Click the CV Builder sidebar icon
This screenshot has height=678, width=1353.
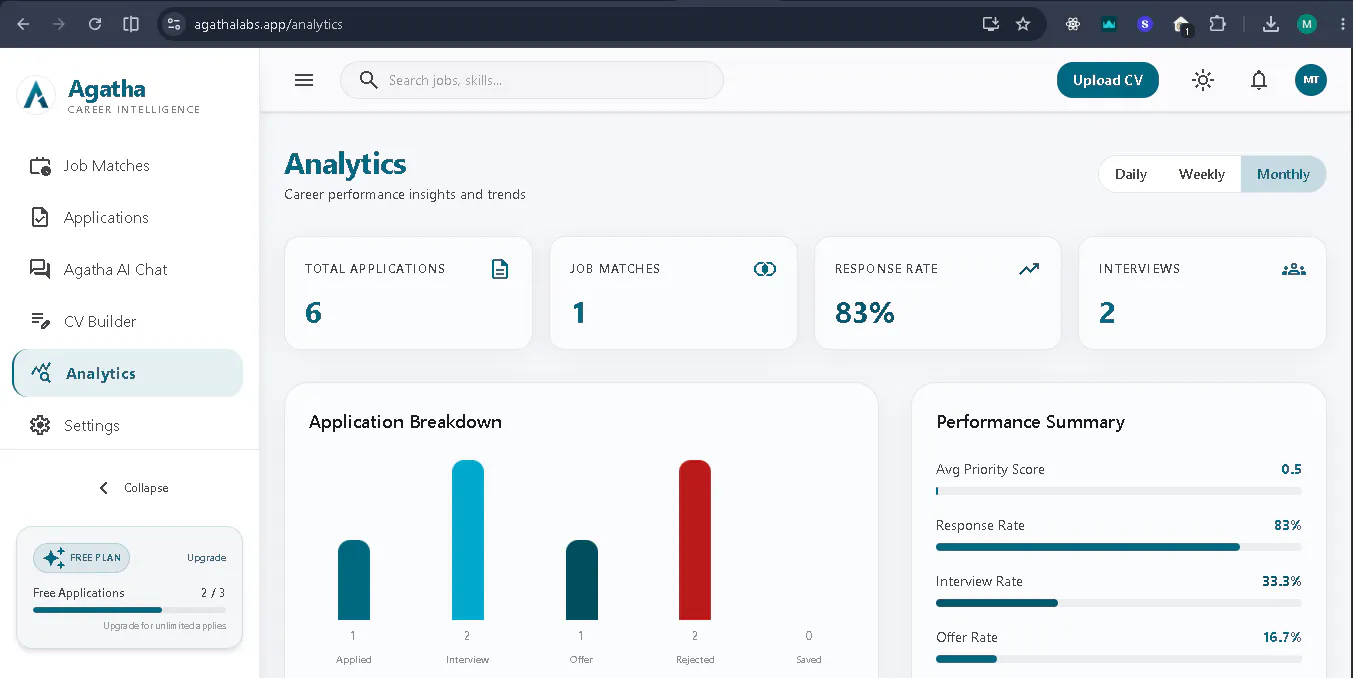tap(40, 322)
